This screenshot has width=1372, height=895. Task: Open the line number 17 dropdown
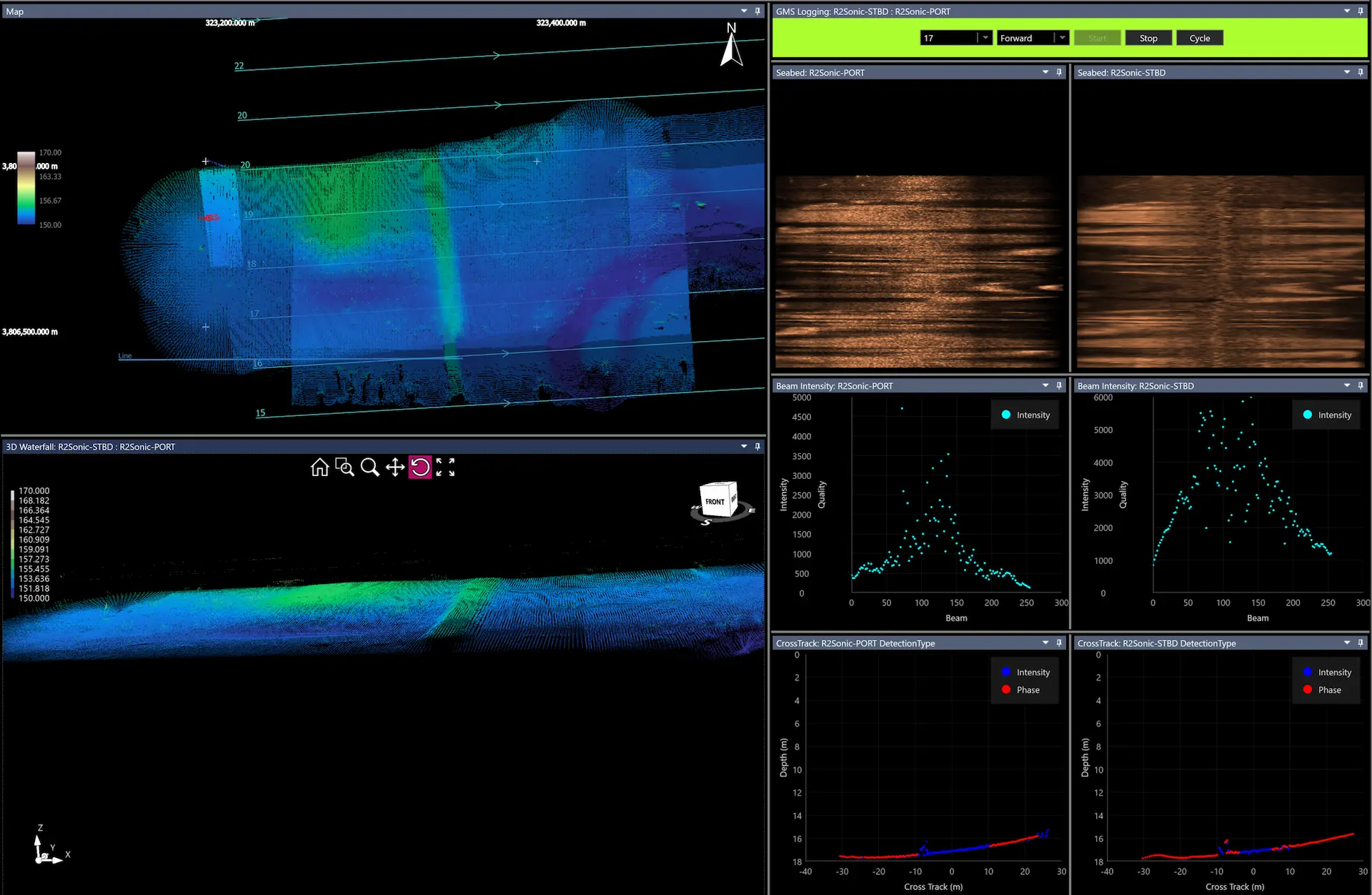pos(985,38)
